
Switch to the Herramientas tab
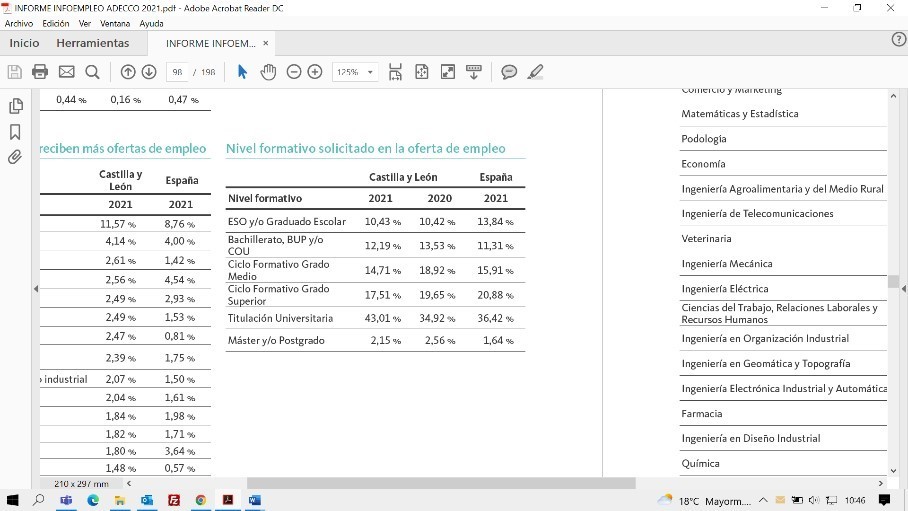[x=93, y=43]
